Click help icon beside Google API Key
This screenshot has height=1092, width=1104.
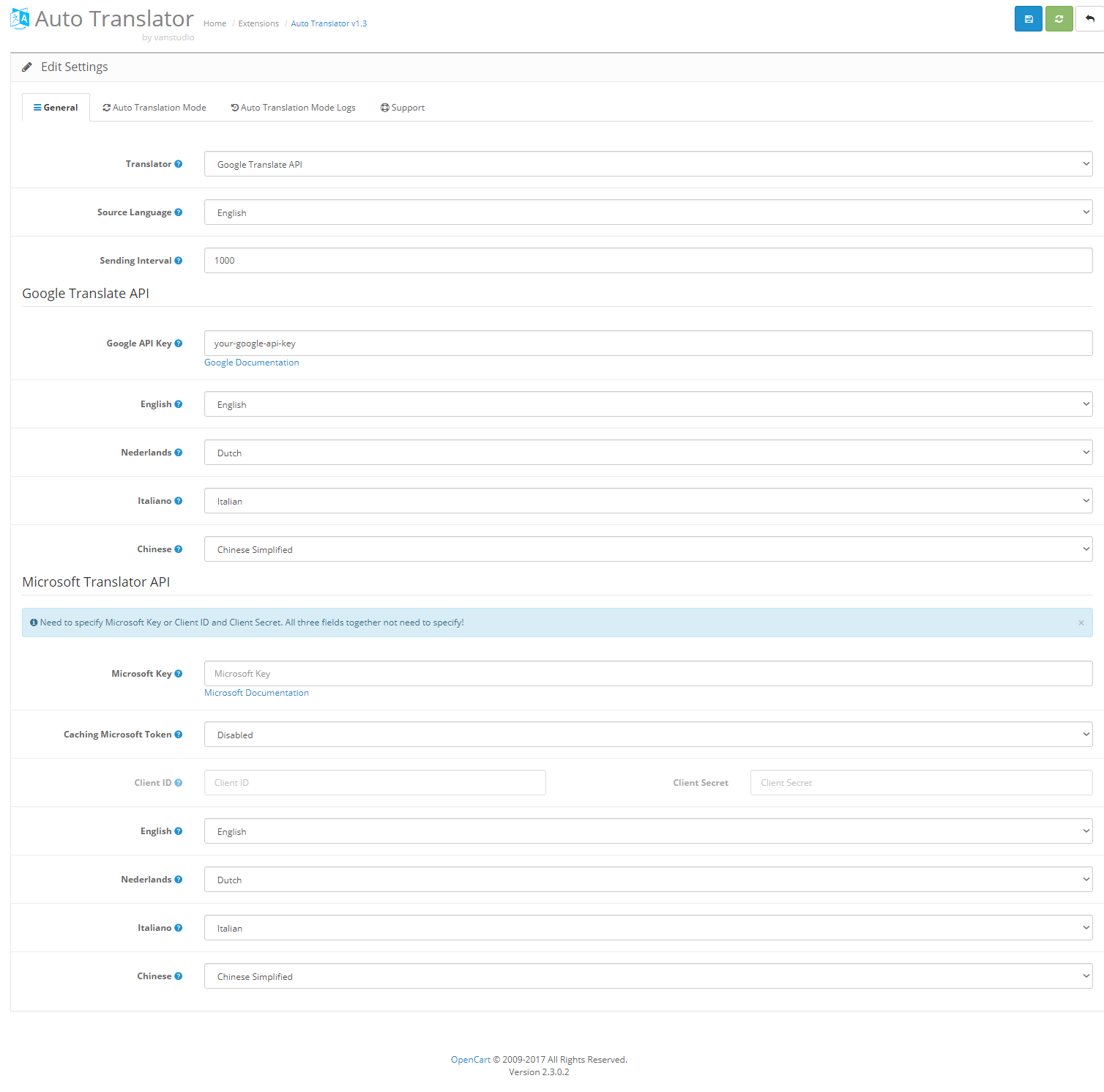(x=179, y=343)
